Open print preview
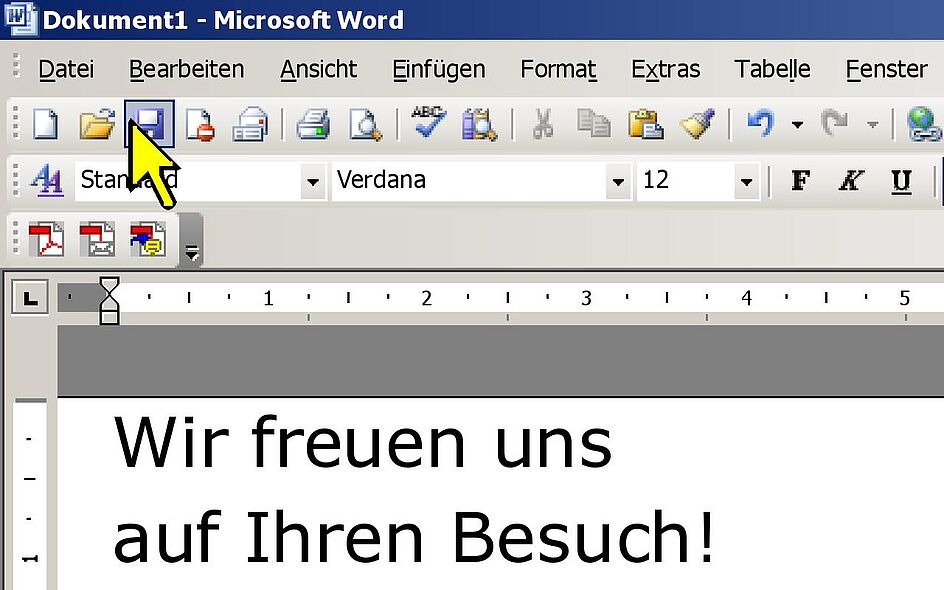Screen dimensions: 944x590 (x=366, y=124)
